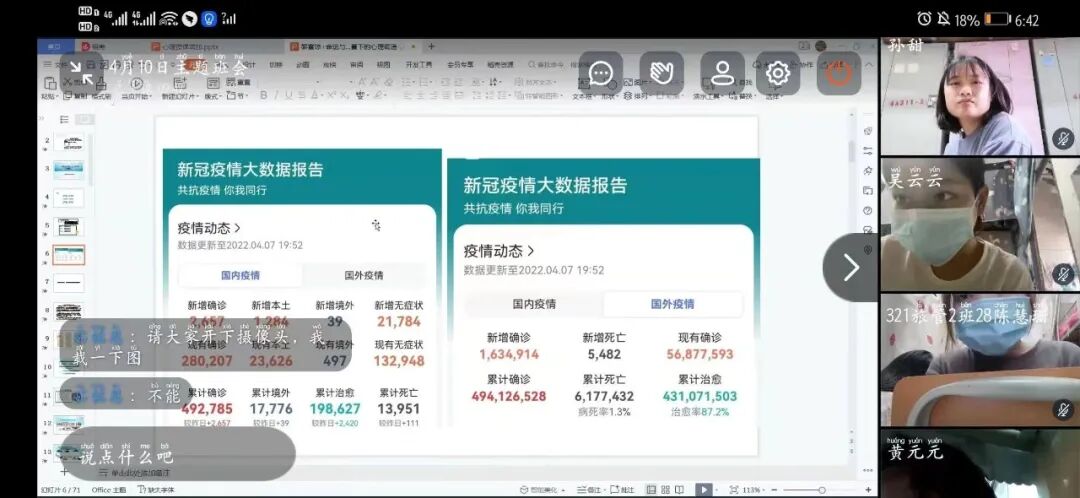
Task: Select the 国内疫情 tab in left report
Action: 240,276
